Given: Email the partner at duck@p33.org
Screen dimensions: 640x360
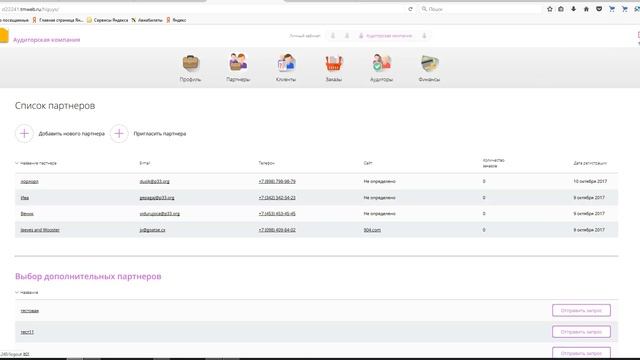Looking at the screenshot, I should tap(154, 182).
